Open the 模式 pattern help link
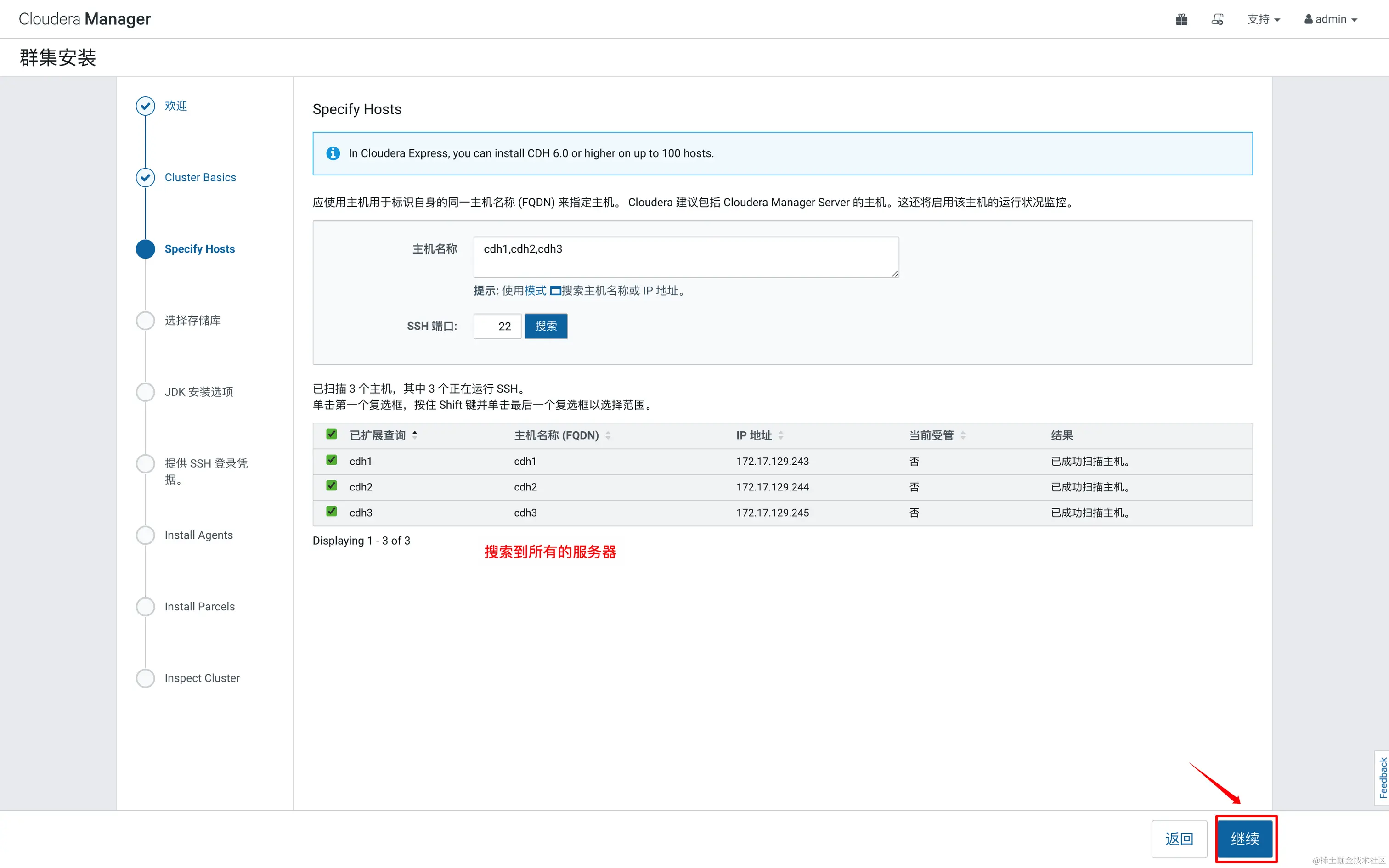This screenshot has height=868, width=1389. 535,291
